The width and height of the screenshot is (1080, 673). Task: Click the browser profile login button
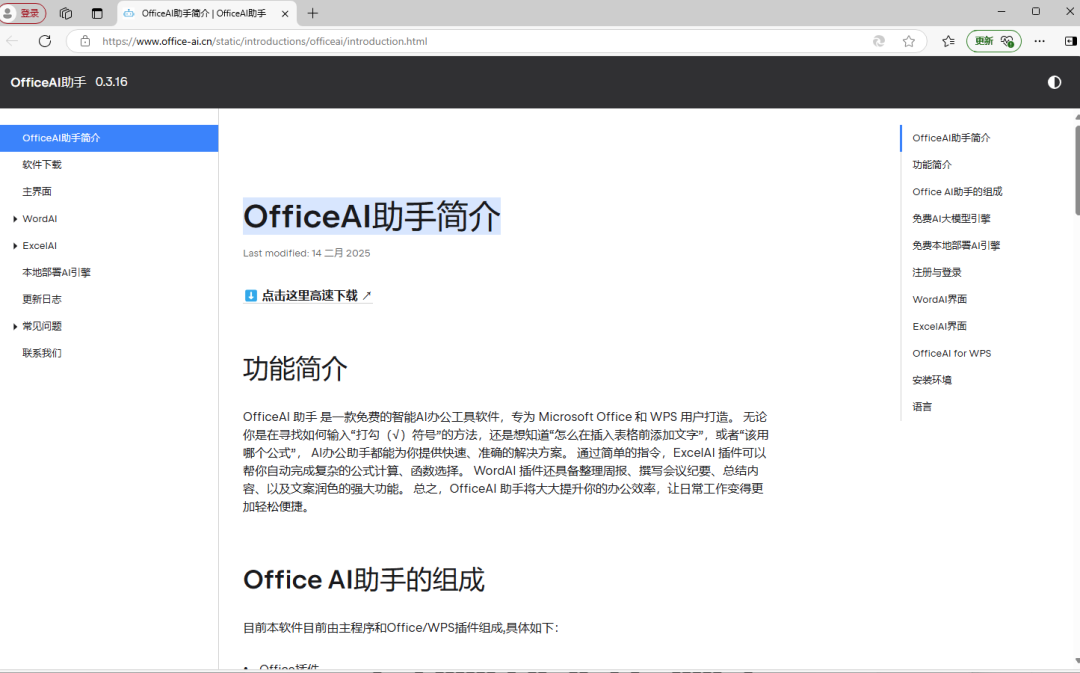point(23,13)
